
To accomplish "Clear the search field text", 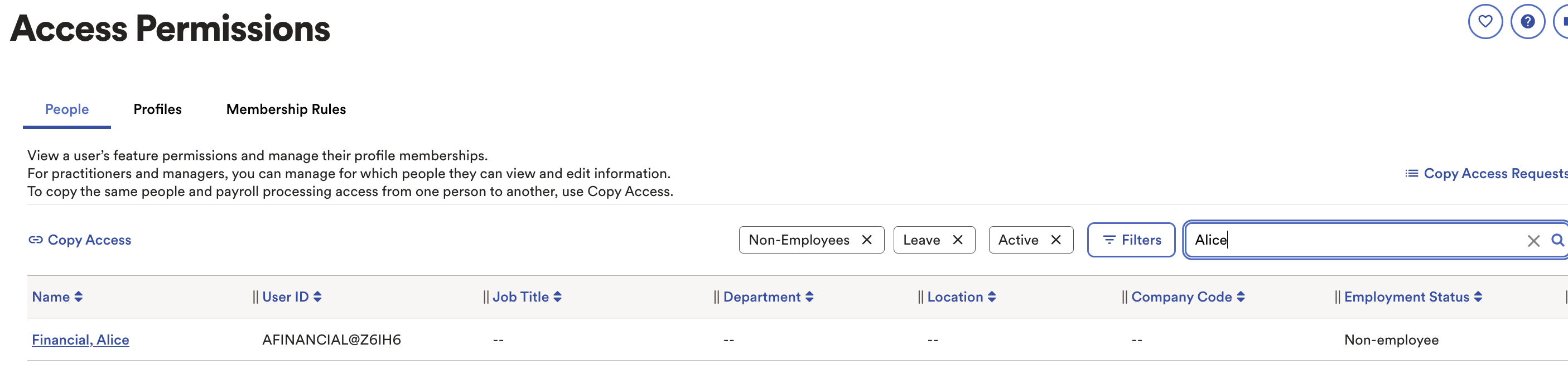I will click(x=1533, y=241).
